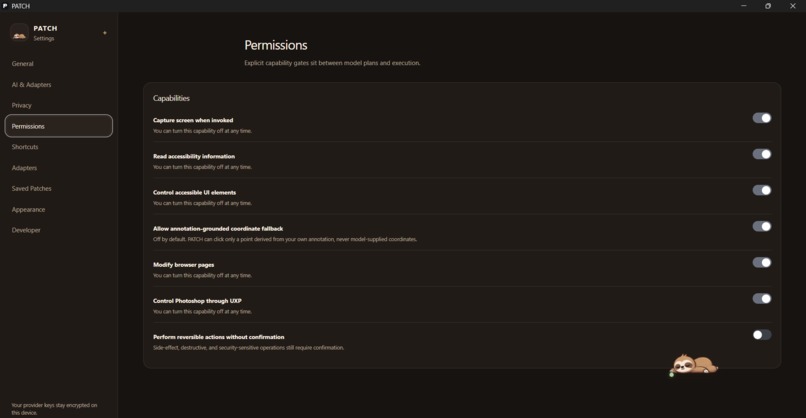
Task: Switch to Appearance settings
Action: pyautogui.click(x=59, y=209)
